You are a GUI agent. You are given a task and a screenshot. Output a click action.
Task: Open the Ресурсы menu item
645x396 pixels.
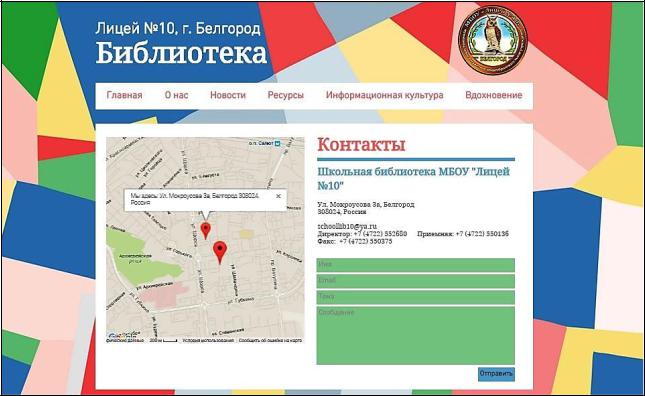click(x=285, y=95)
